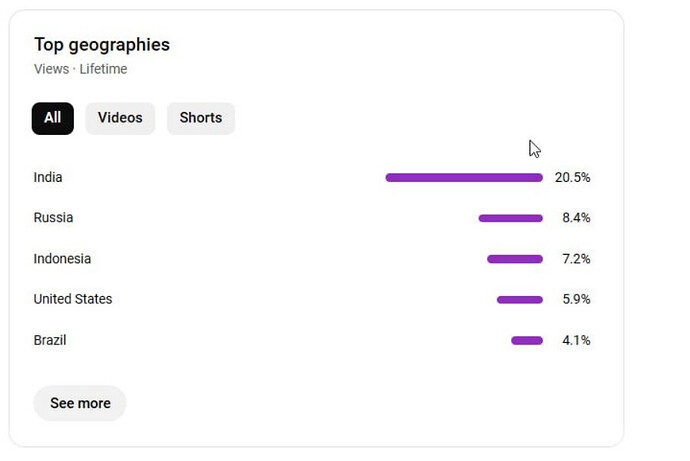Select the Russia country label
The image size is (690, 461).
[53, 218]
